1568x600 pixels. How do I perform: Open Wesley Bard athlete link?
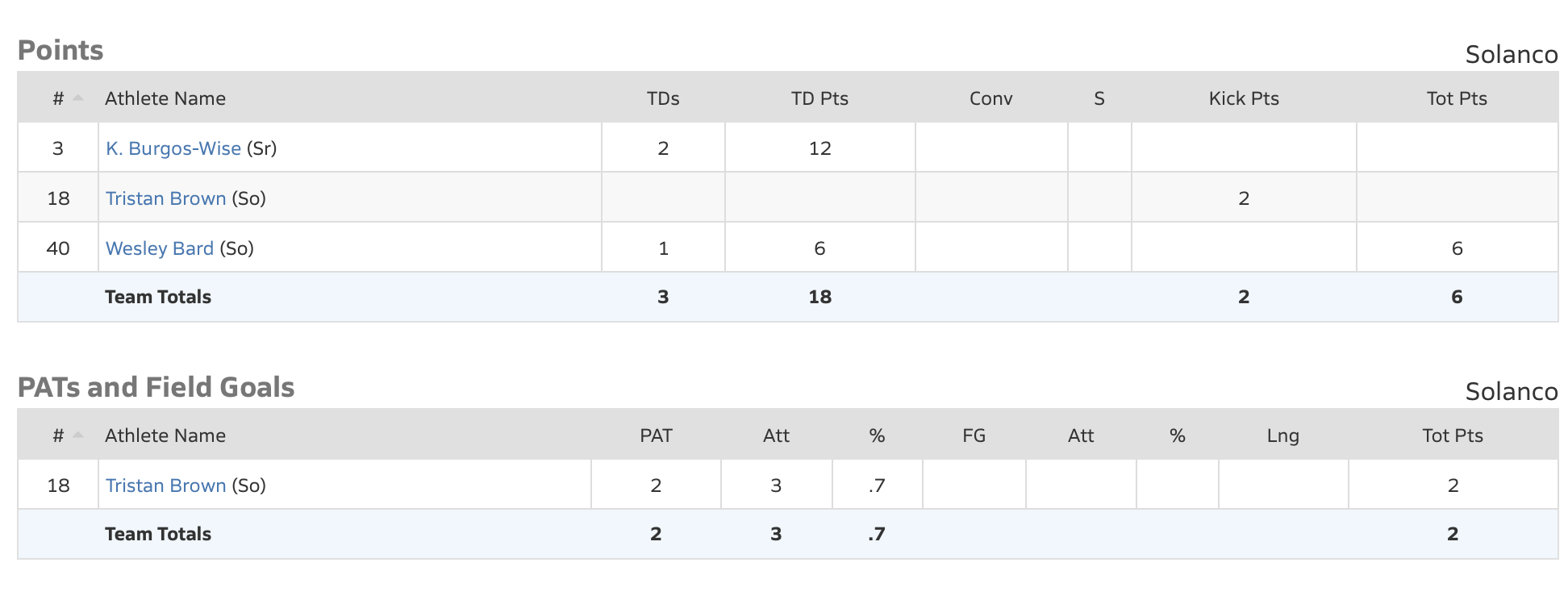(160, 248)
